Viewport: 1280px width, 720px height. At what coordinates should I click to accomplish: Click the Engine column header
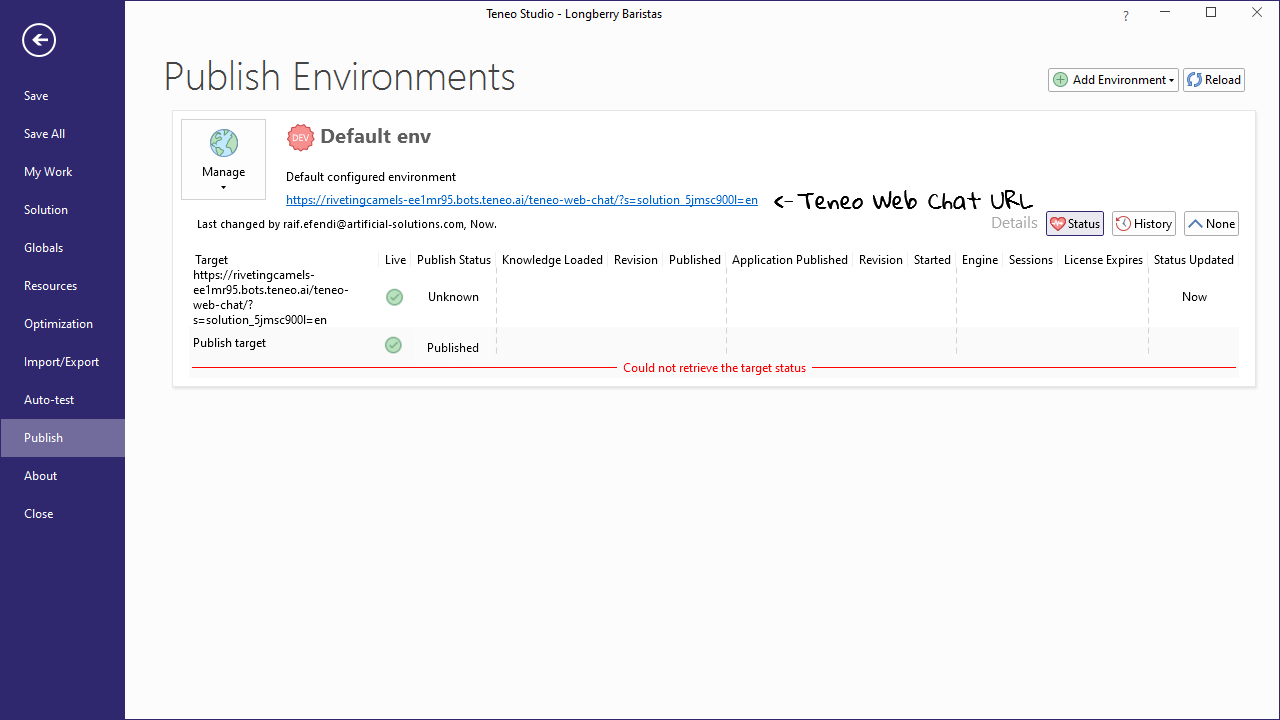coord(980,260)
